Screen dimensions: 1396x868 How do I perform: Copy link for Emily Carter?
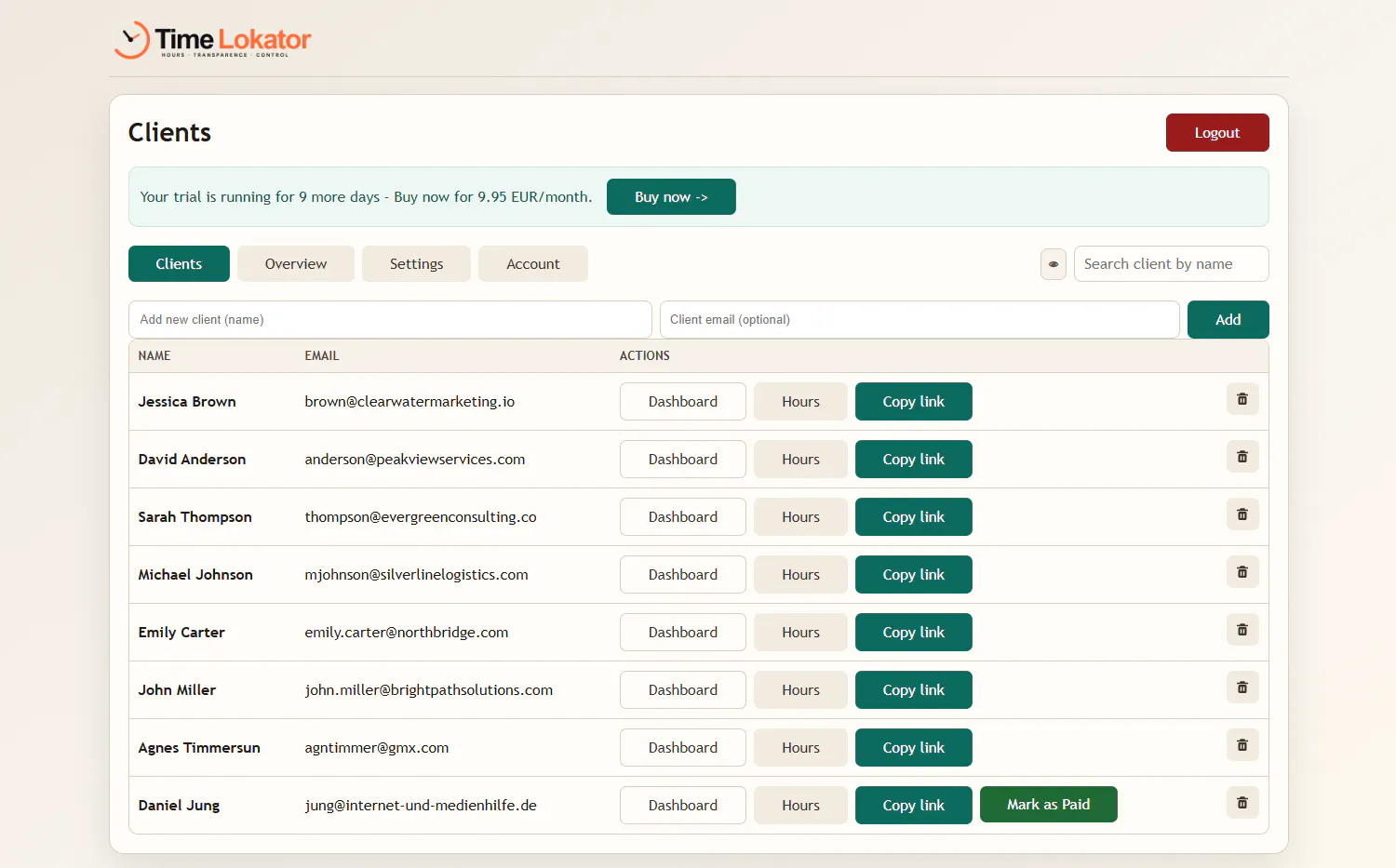click(914, 632)
